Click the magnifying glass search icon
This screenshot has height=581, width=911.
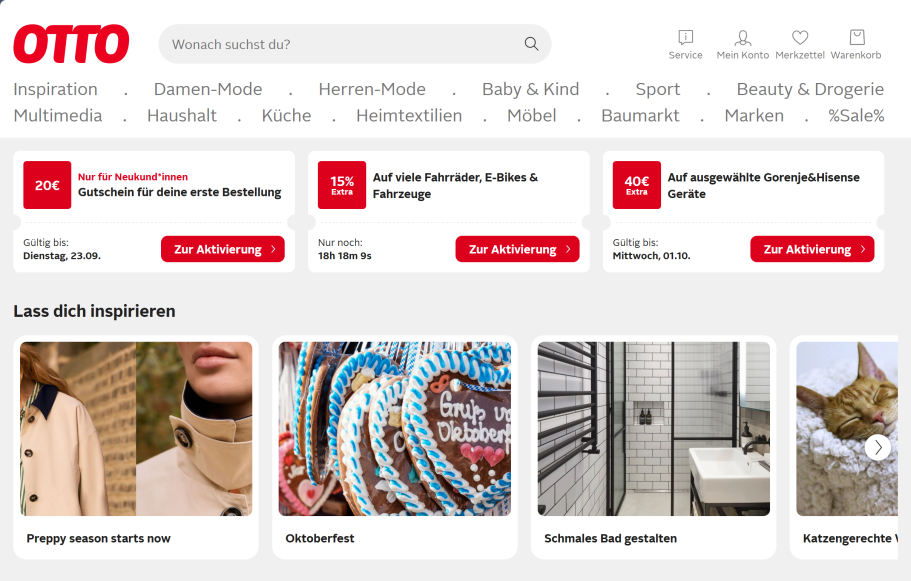[531, 44]
